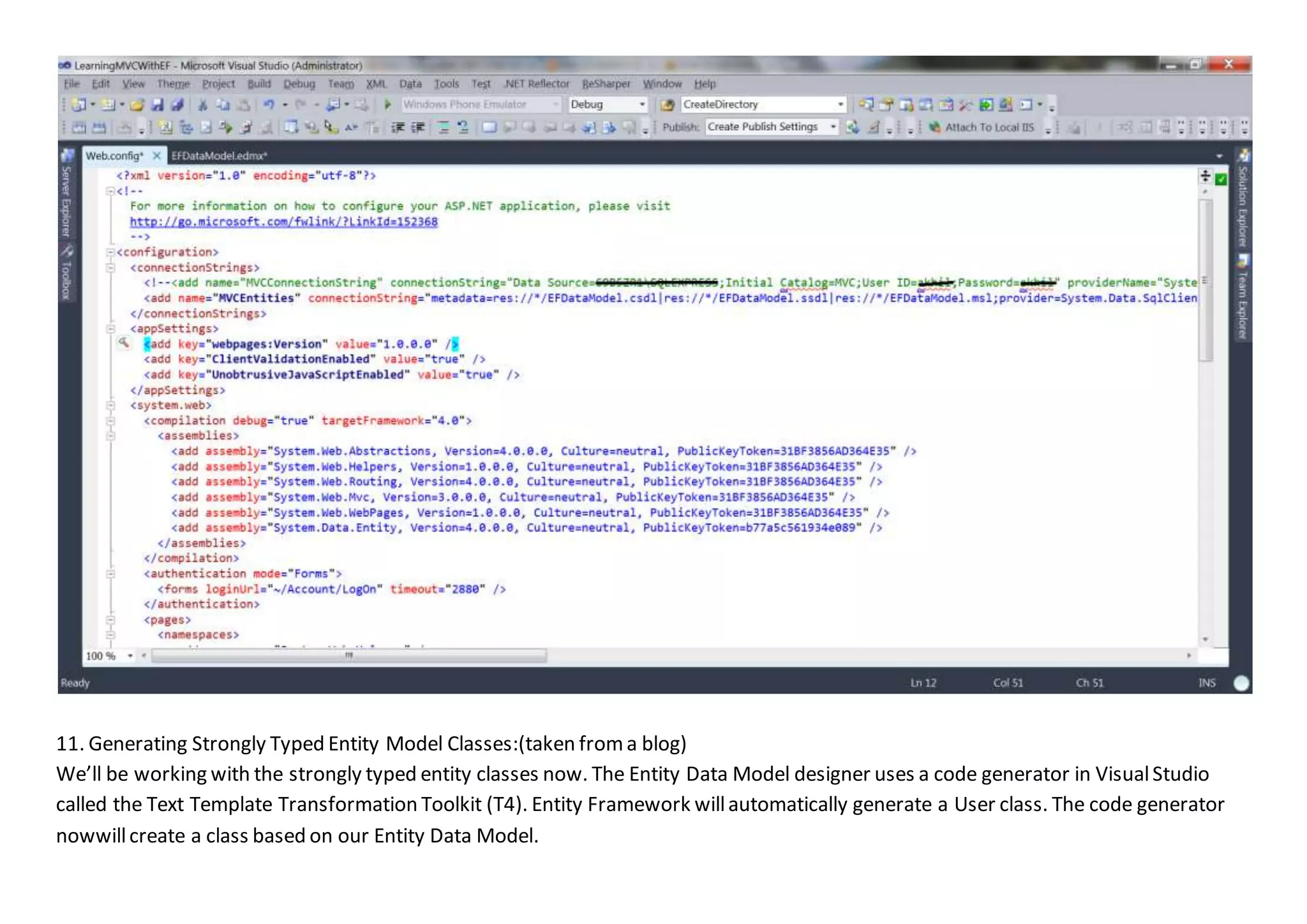Collapse the configuration XML node

[x=110, y=252]
